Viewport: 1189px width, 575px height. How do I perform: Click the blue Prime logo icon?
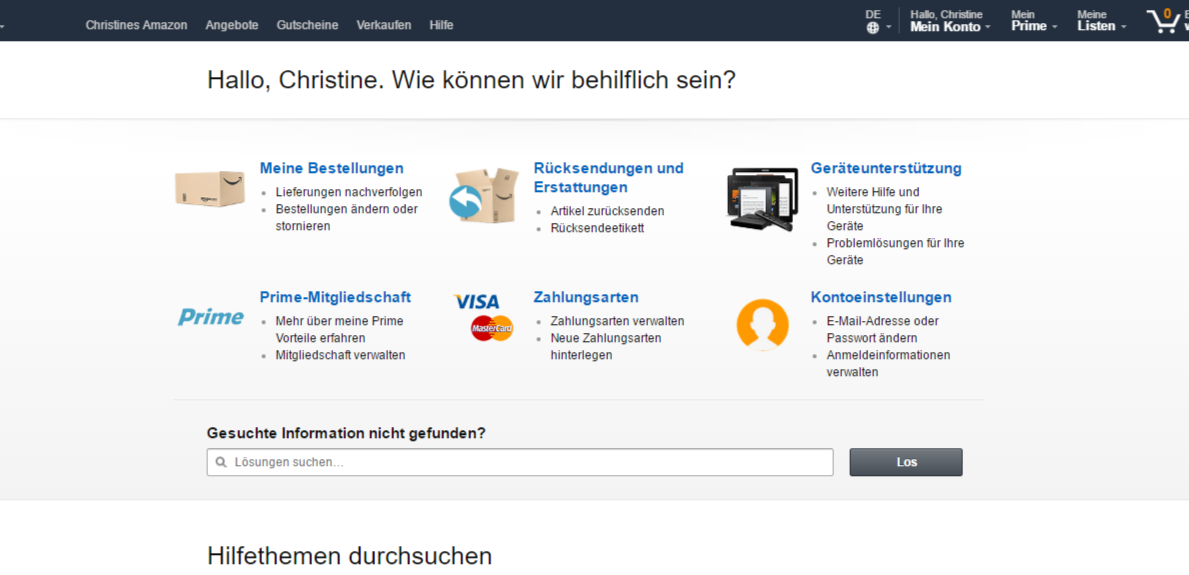tap(211, 317)
